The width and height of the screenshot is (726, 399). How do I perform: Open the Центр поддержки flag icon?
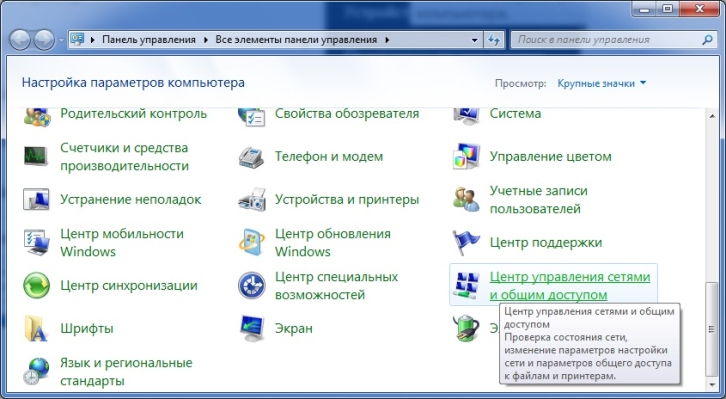tap(466, 243)
